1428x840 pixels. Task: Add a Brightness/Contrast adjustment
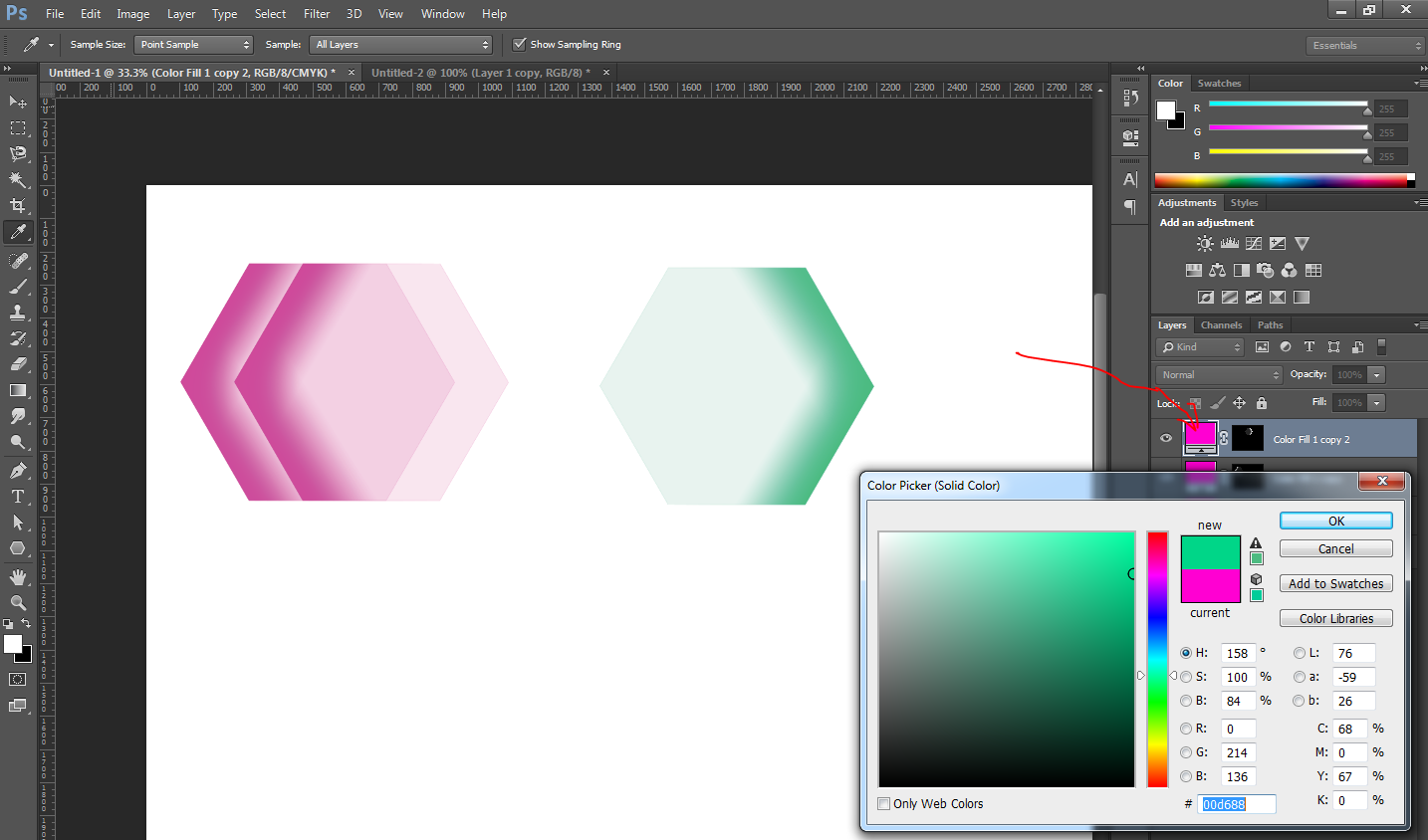1205,243
